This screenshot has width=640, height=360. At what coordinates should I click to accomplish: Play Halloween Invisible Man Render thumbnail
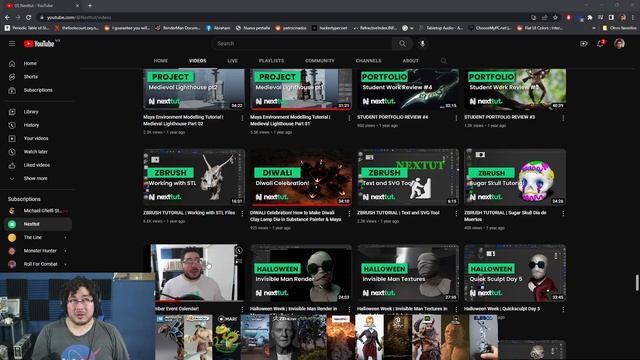pos(301,273)
